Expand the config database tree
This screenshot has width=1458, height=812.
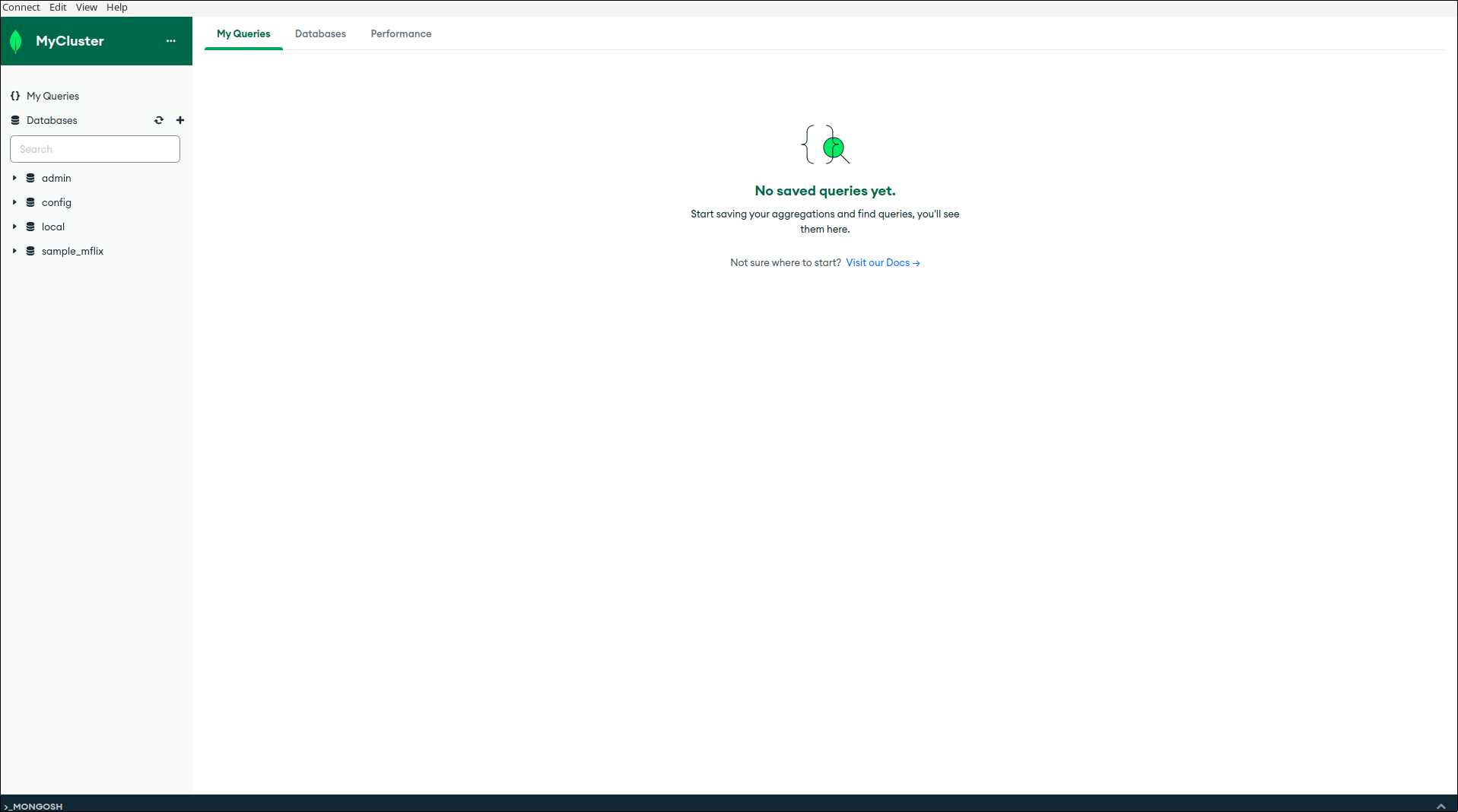click(x=14, y=202)
